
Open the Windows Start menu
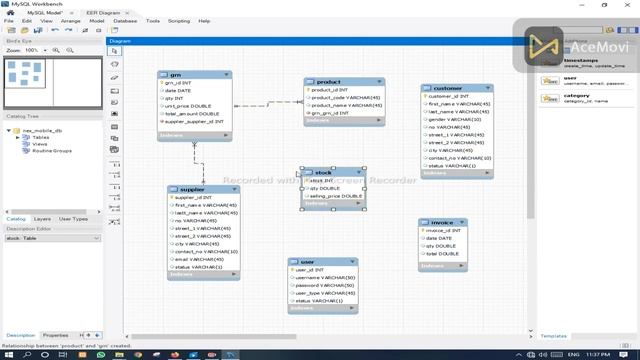(x=9, y=355)
